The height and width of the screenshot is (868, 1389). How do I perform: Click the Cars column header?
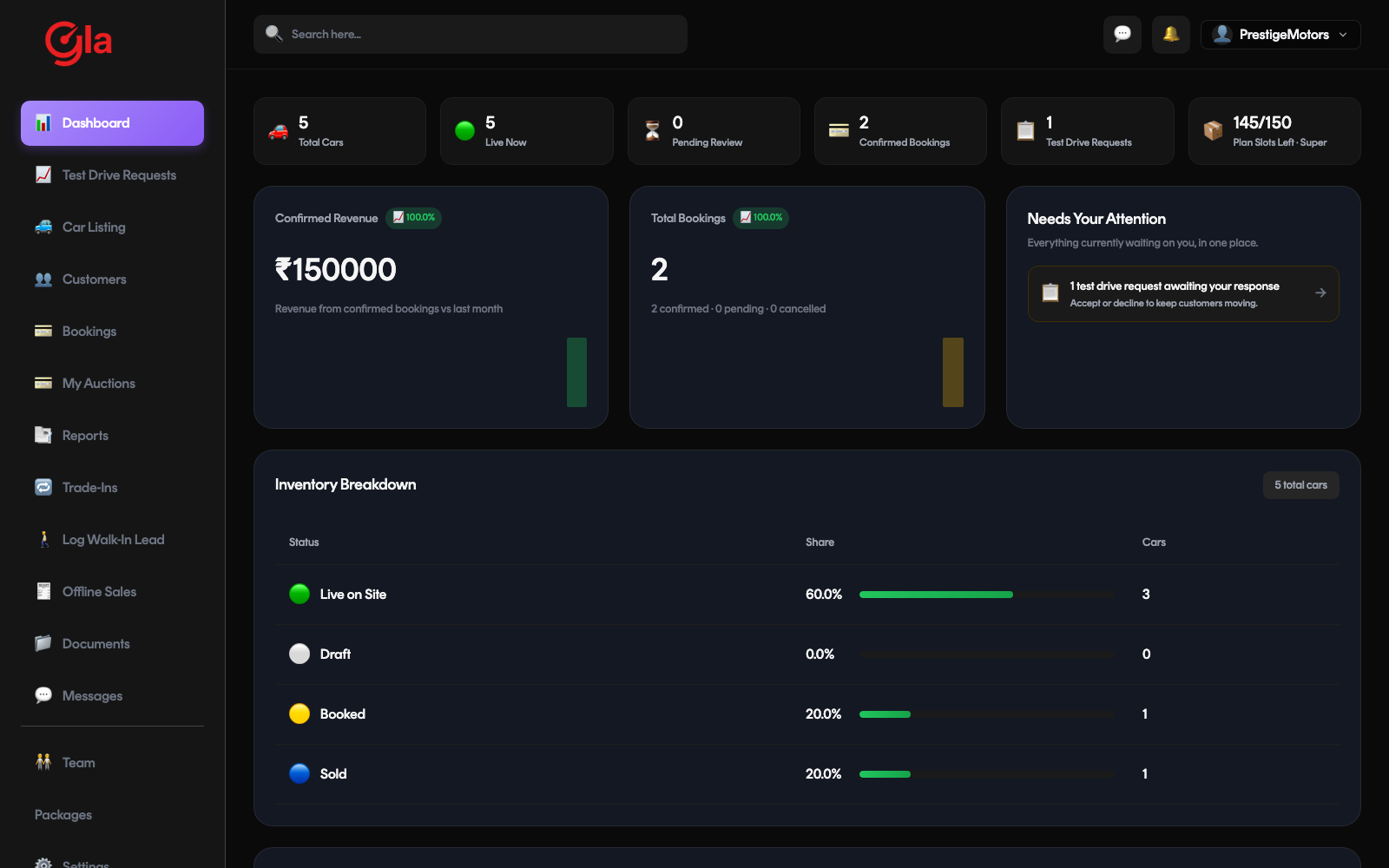(x=1154, y=542)
